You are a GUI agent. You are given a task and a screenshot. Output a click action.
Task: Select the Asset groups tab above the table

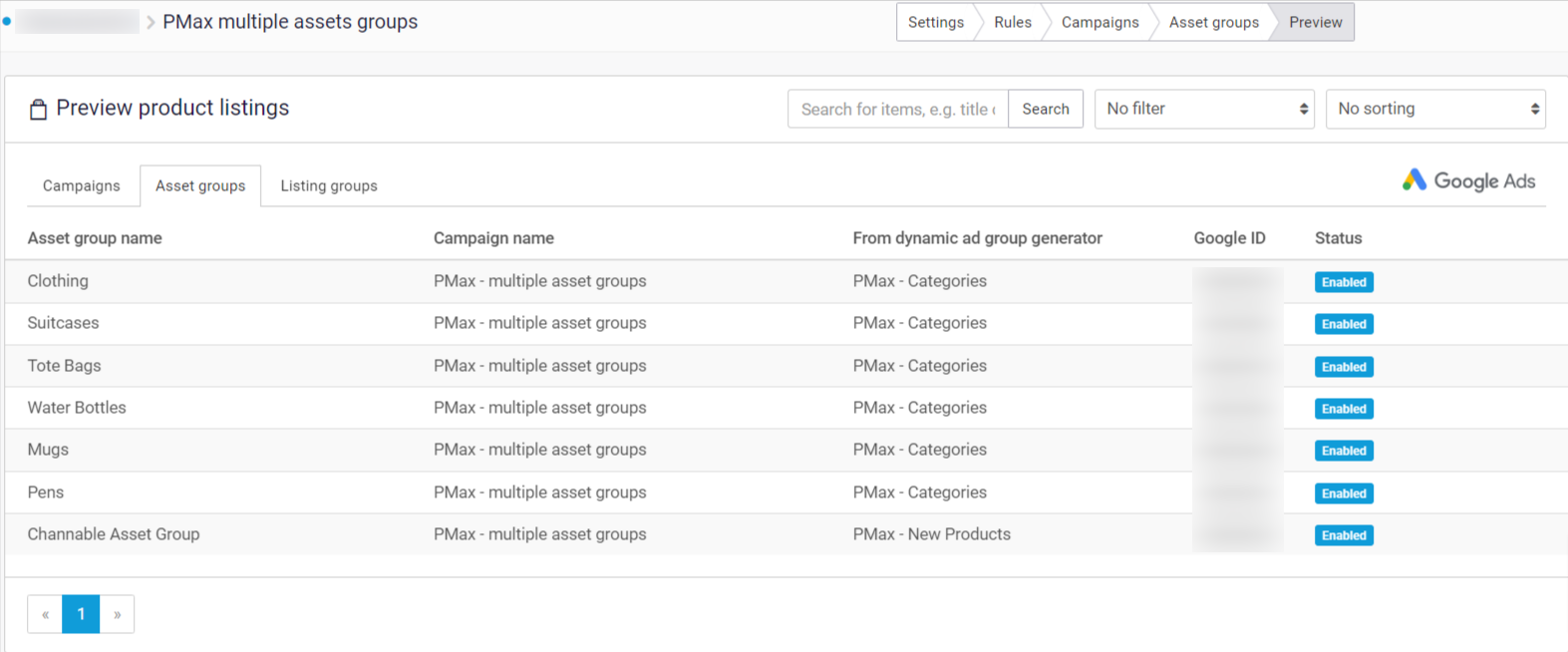pos(200,185)
